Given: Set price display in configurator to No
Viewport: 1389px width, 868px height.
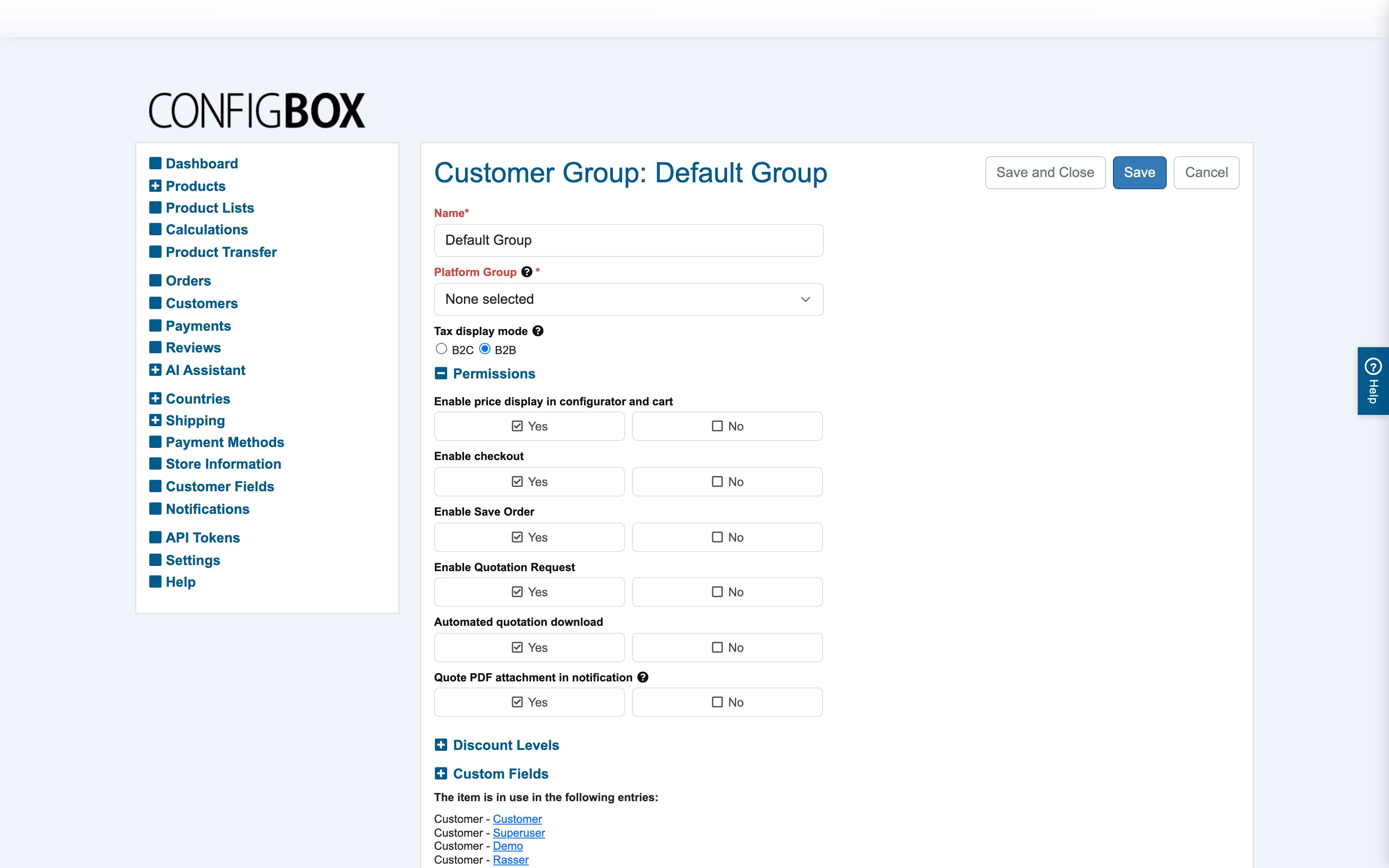Looking at the screenshot, I should click(x=727, y=426).
